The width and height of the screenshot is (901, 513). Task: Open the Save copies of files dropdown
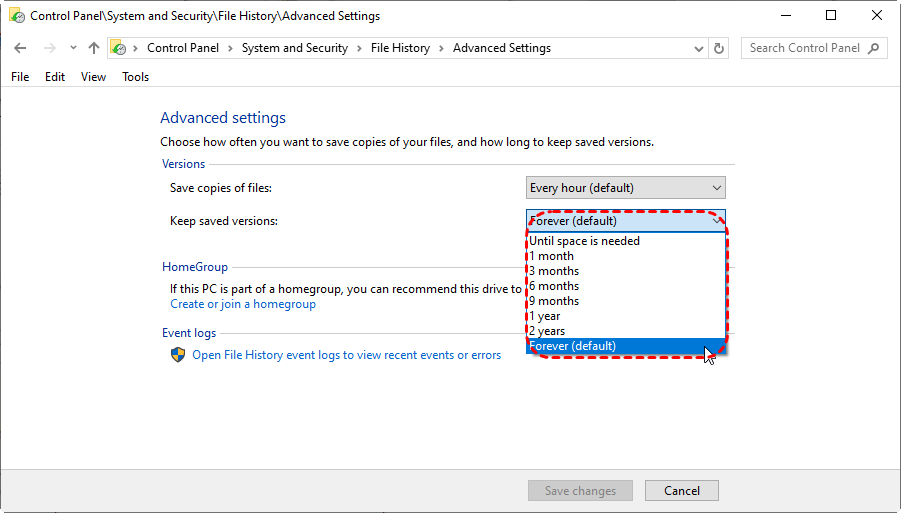tap(625, 188)
